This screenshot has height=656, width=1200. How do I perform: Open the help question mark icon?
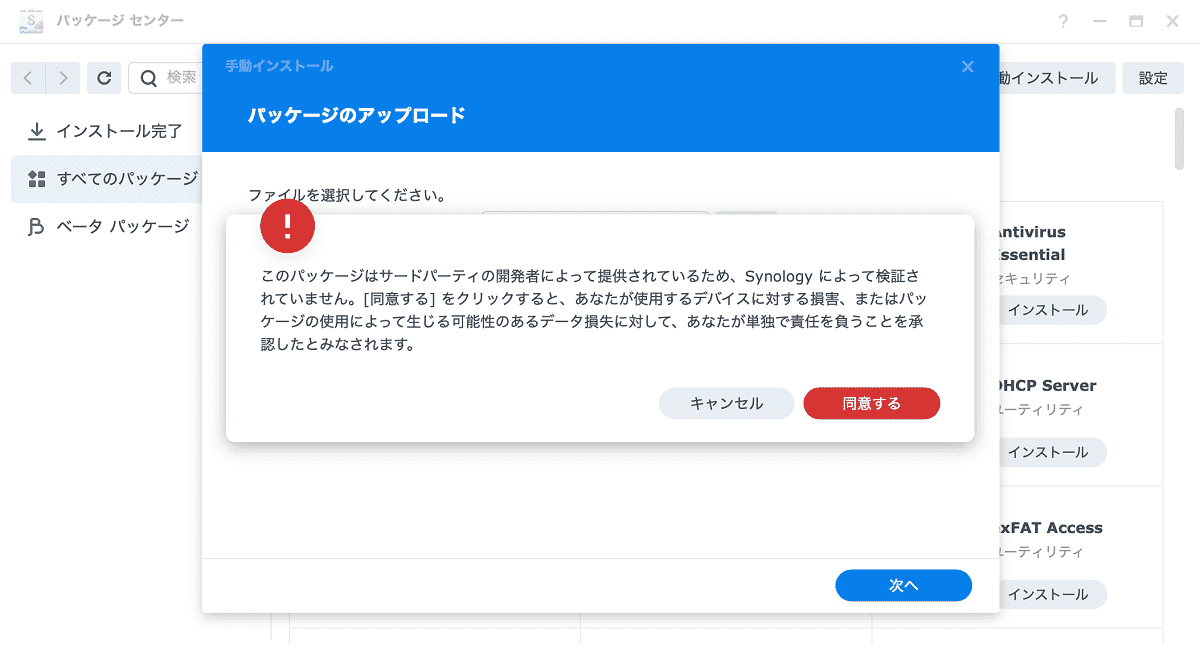click(x=1063, y=21)
